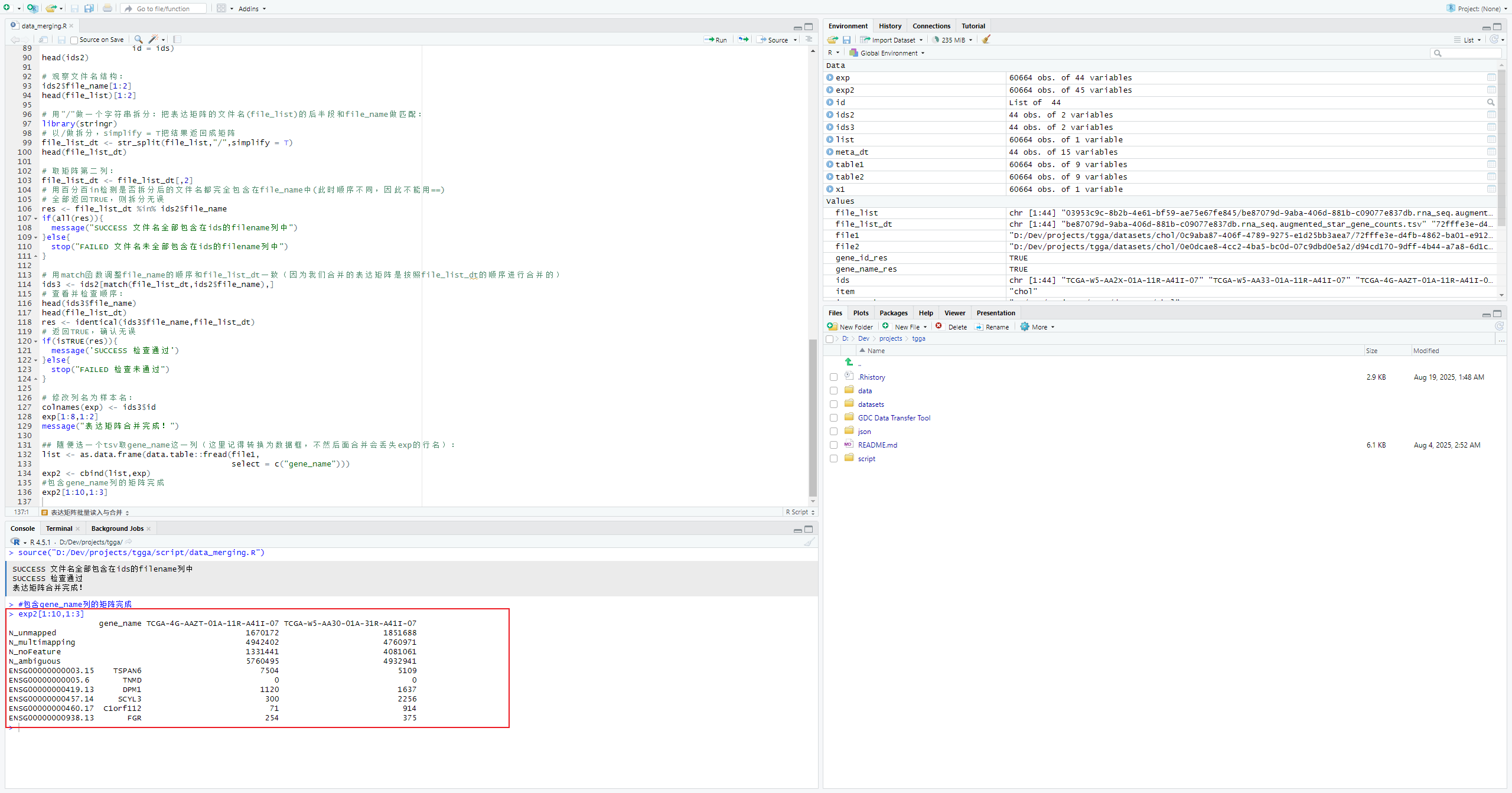View meta_dt as data table
The image size is (1512, 793).
pos(1491,152)
